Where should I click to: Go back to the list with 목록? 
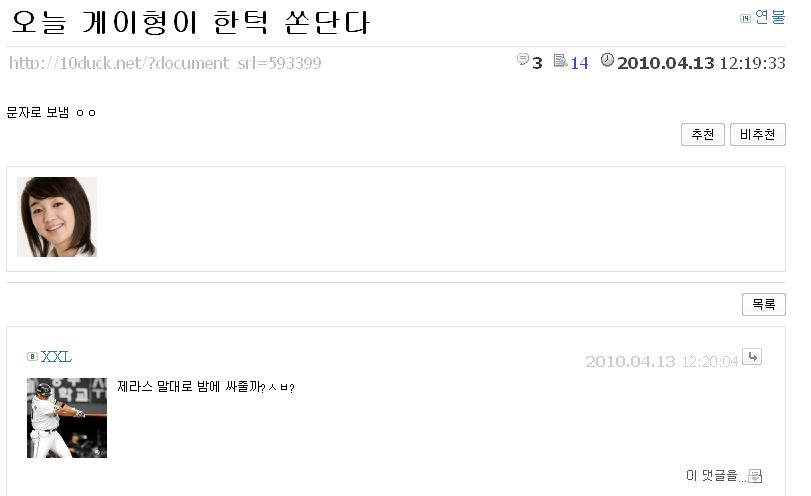pos(764,304)
